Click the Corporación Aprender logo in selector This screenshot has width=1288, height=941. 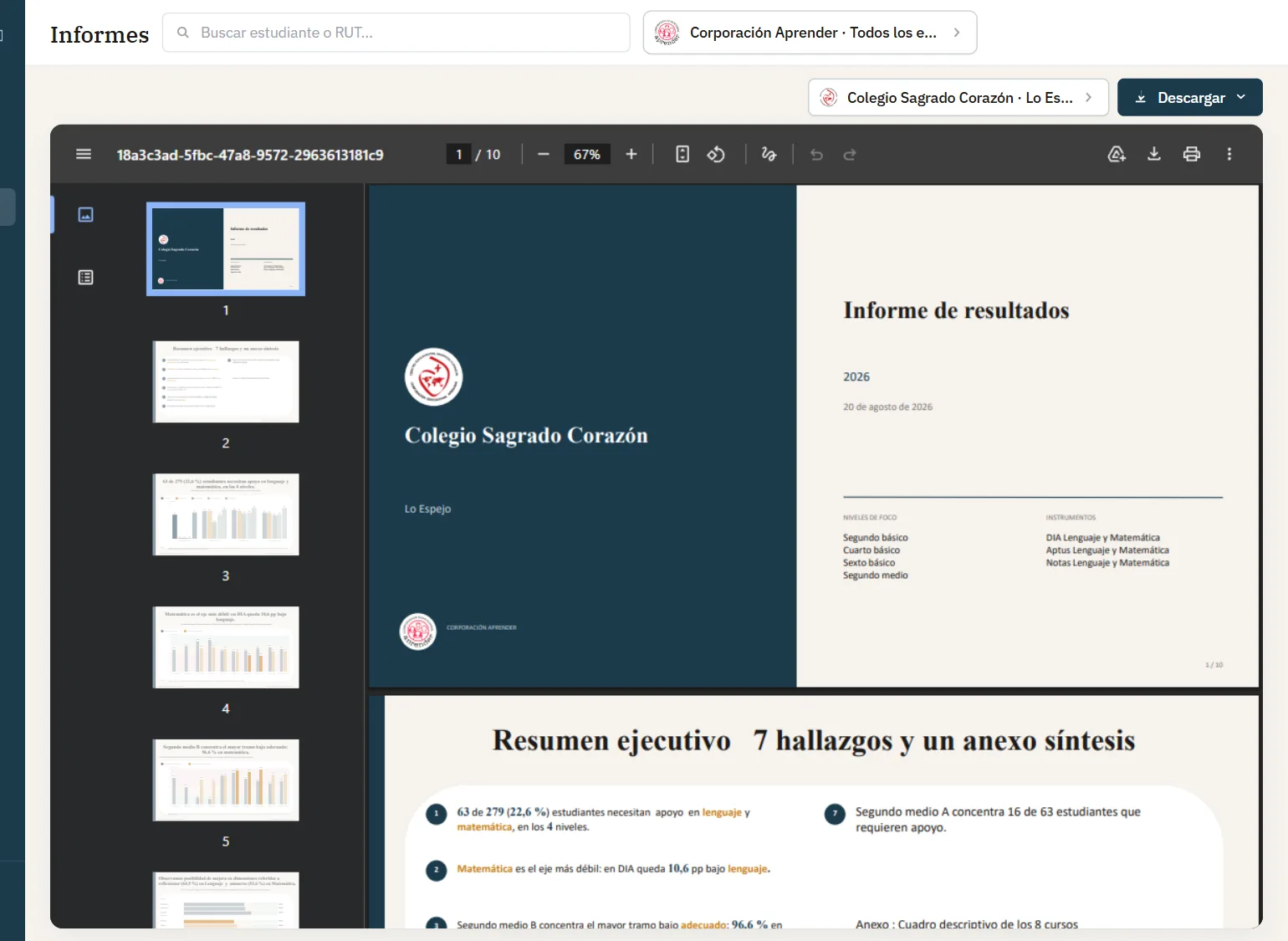coord(667,33)
